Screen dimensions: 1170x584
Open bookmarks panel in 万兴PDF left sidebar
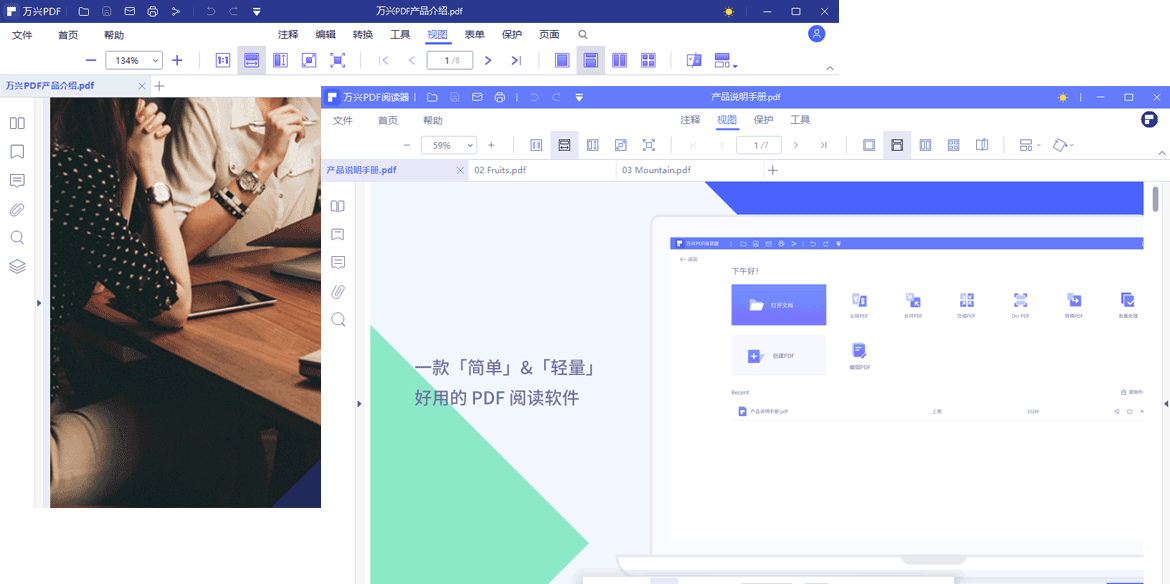[17, 151]
